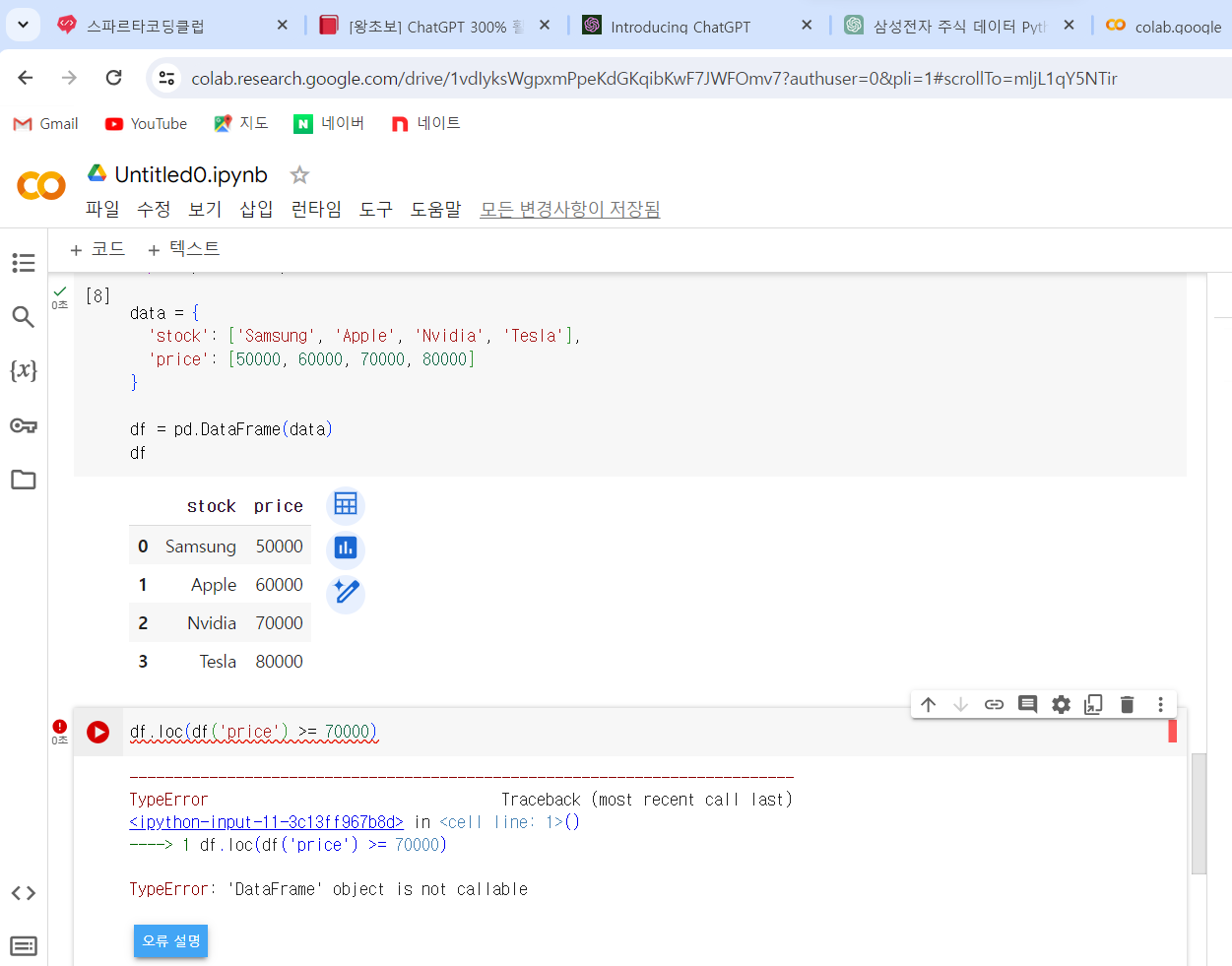View site information icon

[x=166, y=78]
